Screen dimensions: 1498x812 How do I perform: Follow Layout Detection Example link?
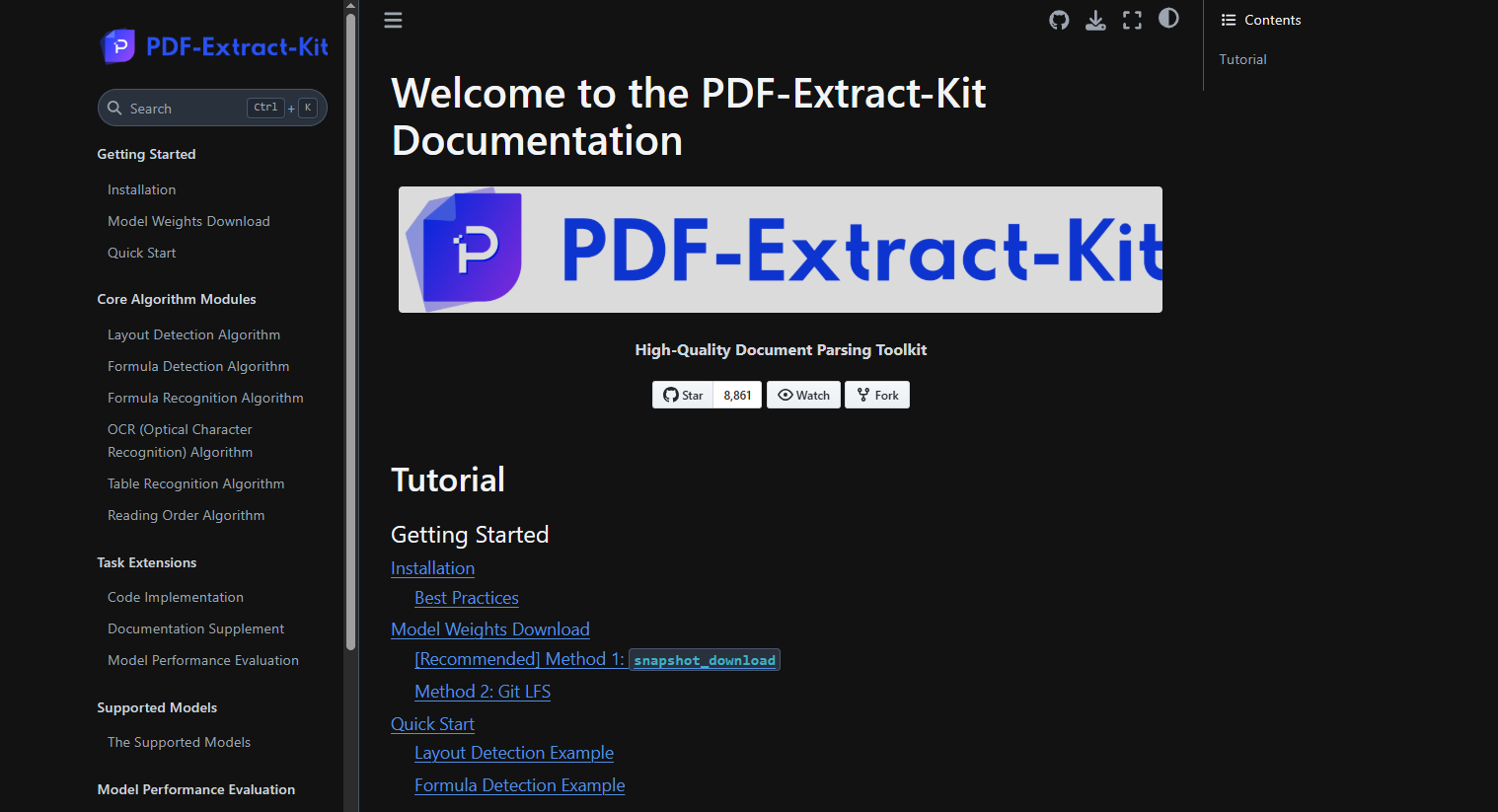514,753
